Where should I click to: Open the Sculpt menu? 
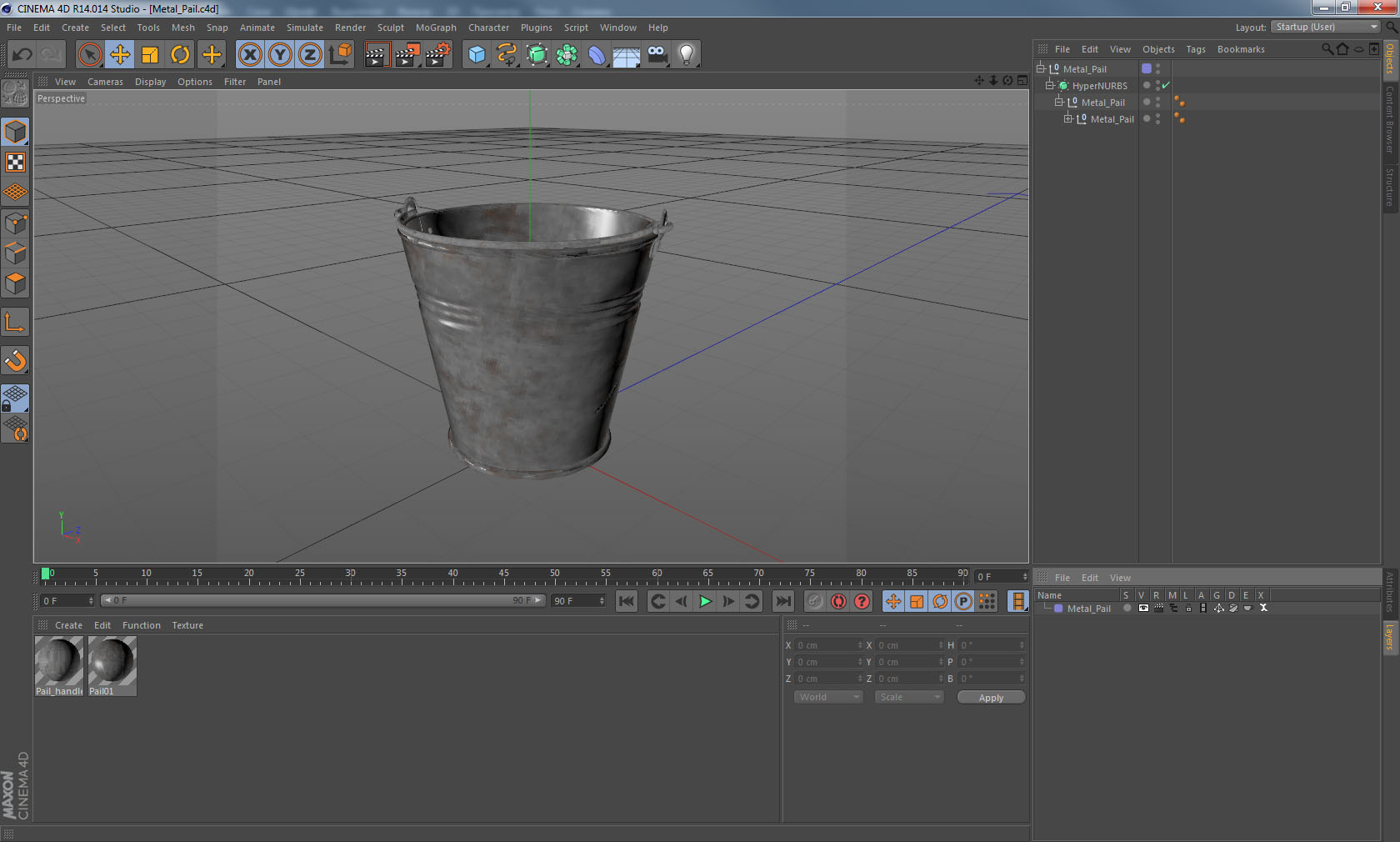[x=390, y=28]
